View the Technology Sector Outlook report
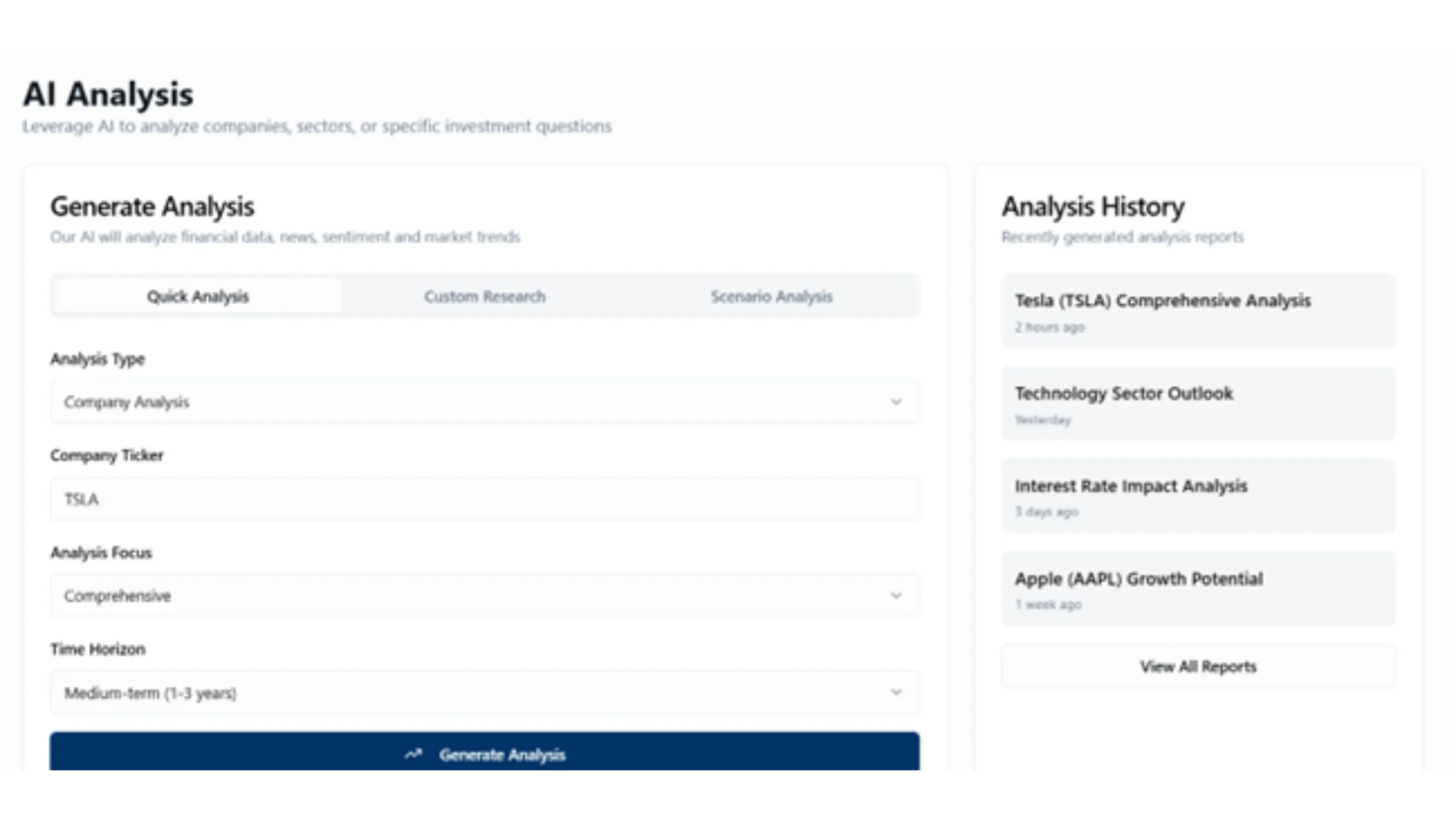The height and width of the screenshot is (819, 1456). click(1197, 404)
